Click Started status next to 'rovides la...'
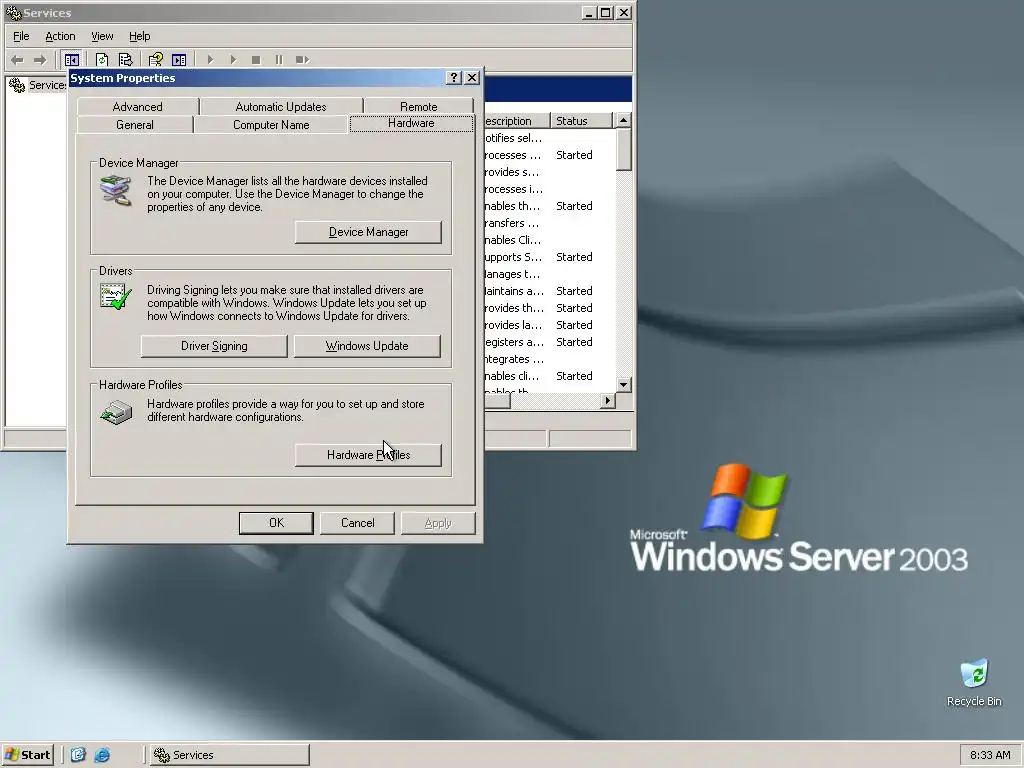The width and height of the screenshot is (1024, 768). point(574,325)
